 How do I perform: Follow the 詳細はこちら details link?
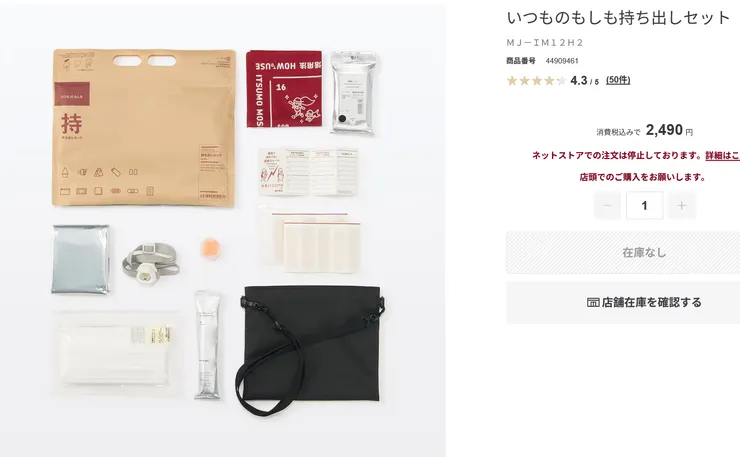click(x=722, y=155)
